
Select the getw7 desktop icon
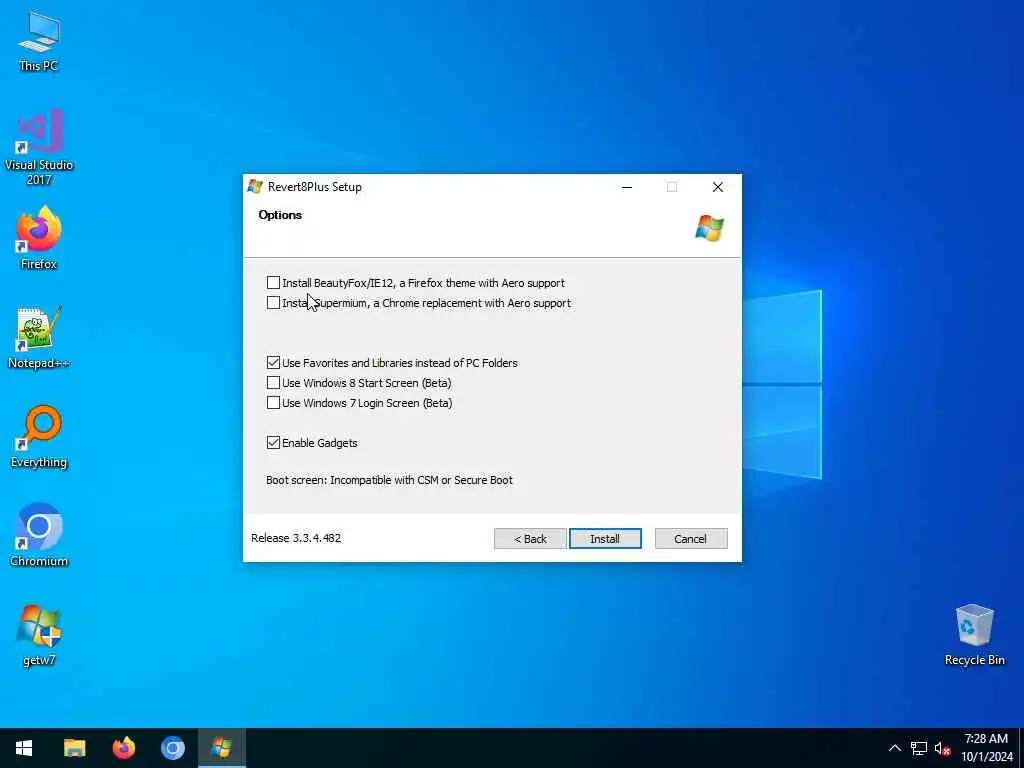(x=39, y=635)
